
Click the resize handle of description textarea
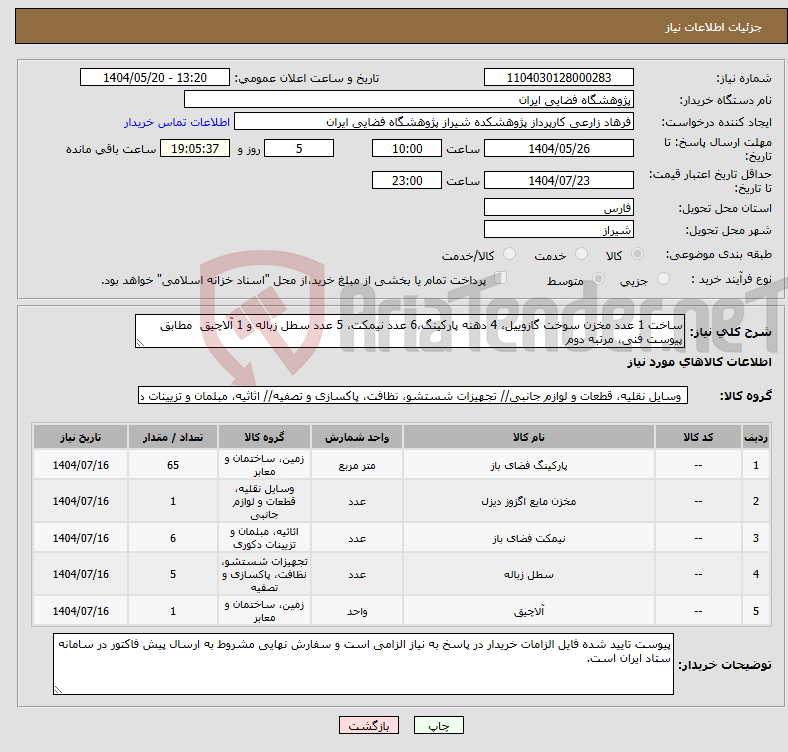tap(140, 343)
